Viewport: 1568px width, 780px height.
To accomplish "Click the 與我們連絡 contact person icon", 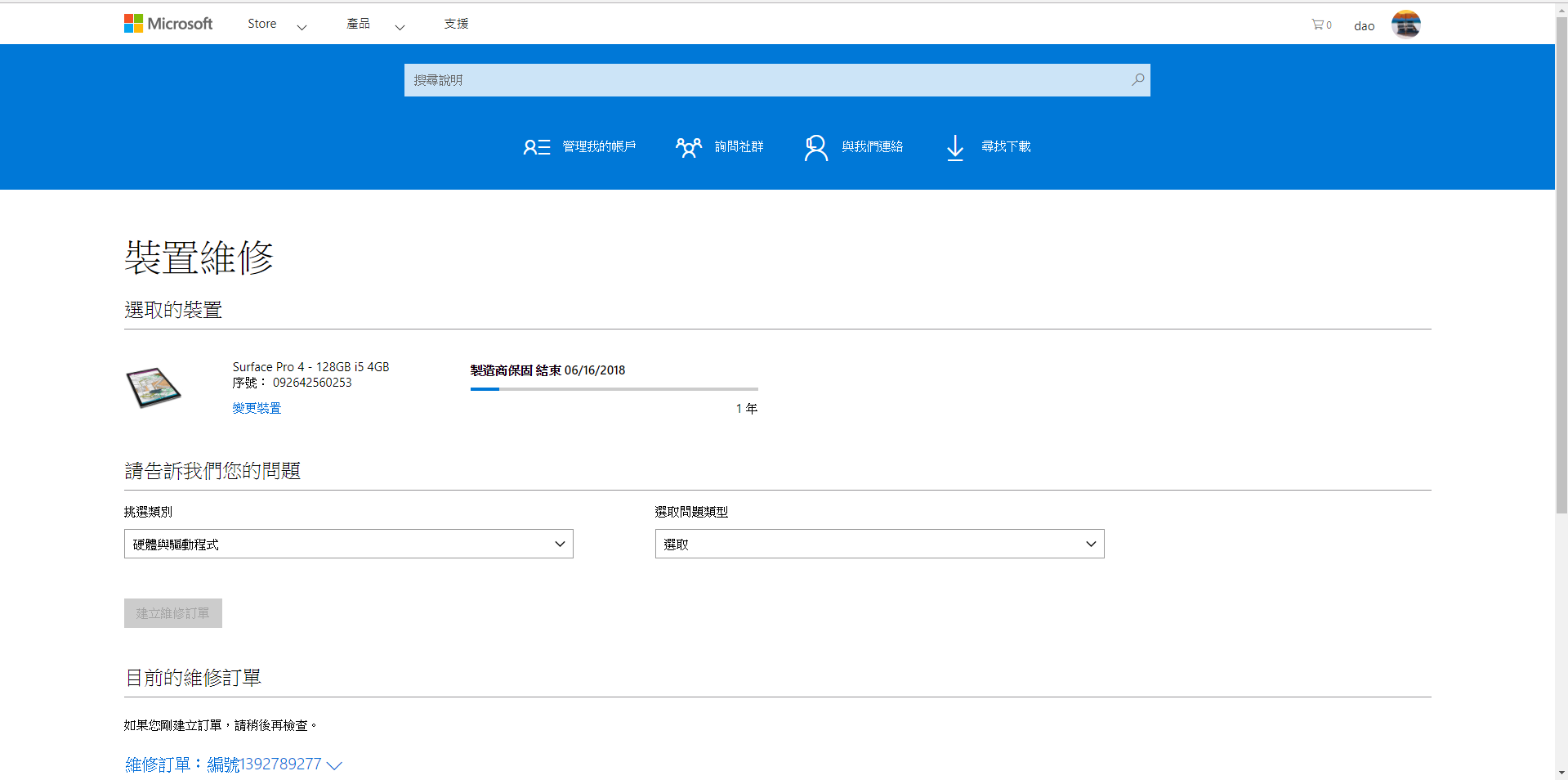I will pyautogui.click(x=815, y=147).
